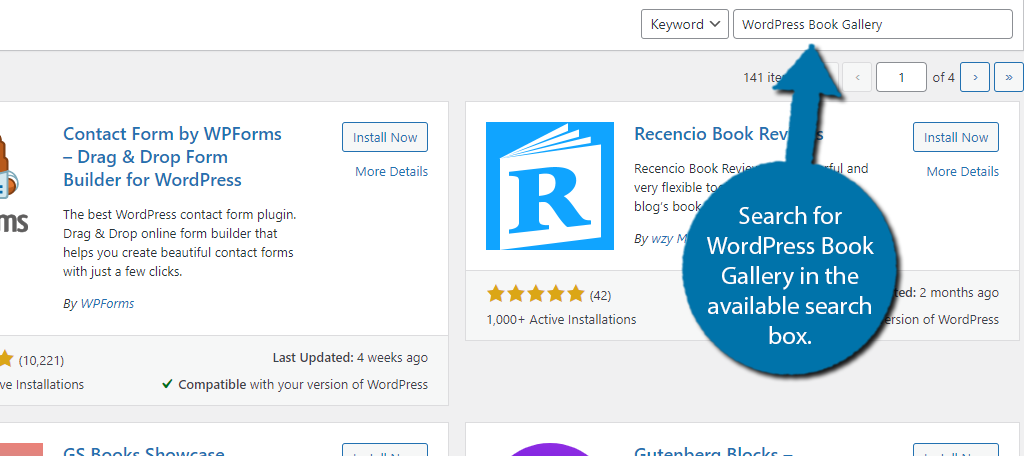Open the Recencio Book Reviews title link
The width and height of the screenshot is (1024, 456).
(728, 134)
